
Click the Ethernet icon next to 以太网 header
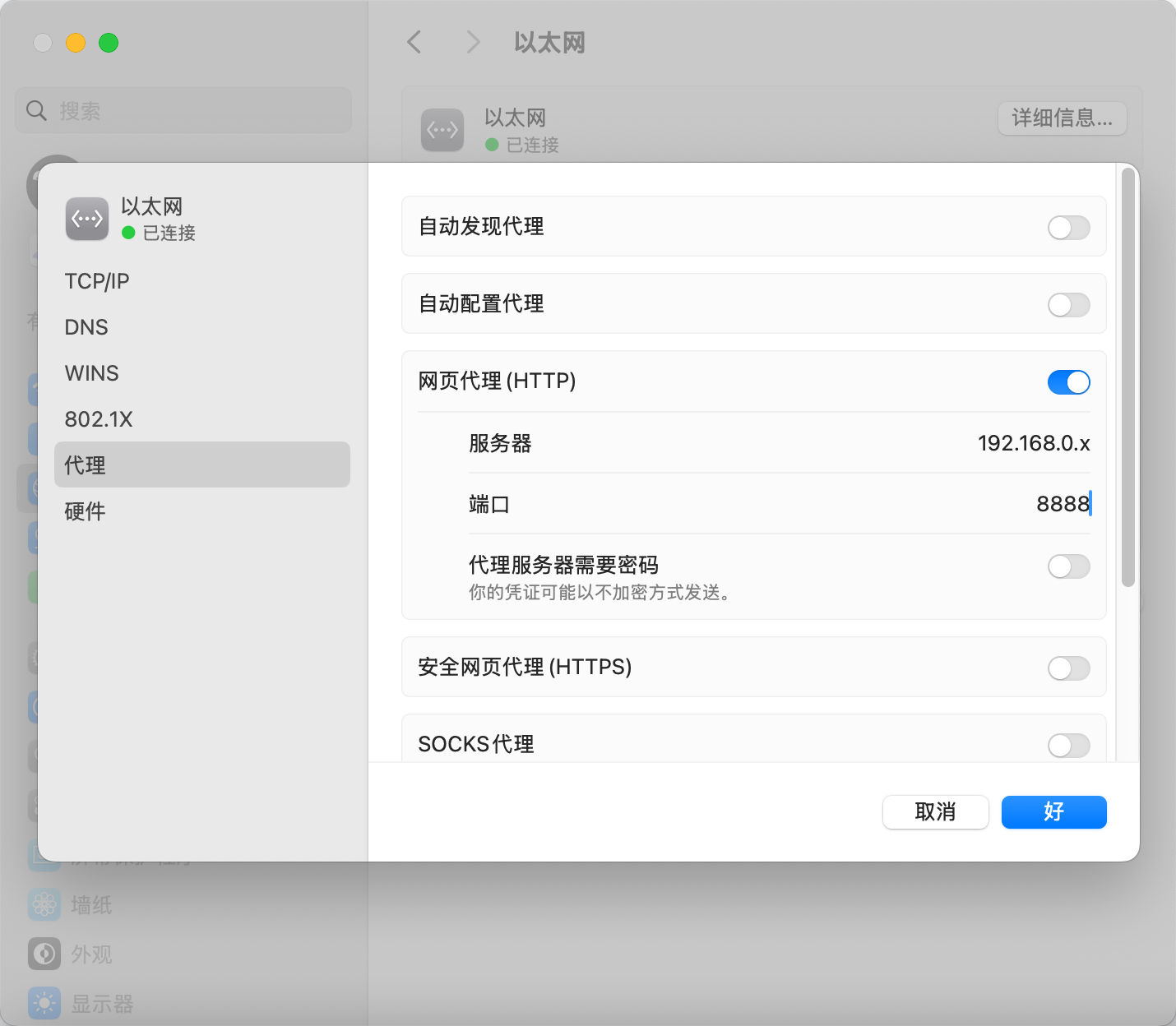[442, 130]
